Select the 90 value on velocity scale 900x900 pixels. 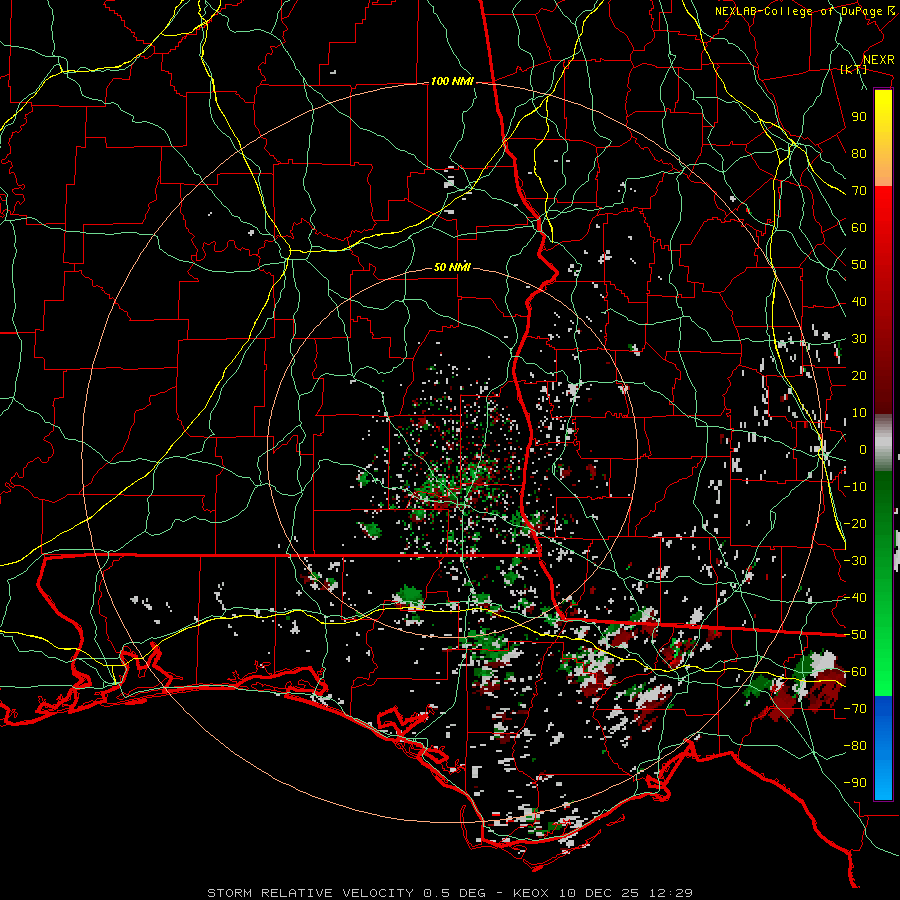(x=859, y=117)
